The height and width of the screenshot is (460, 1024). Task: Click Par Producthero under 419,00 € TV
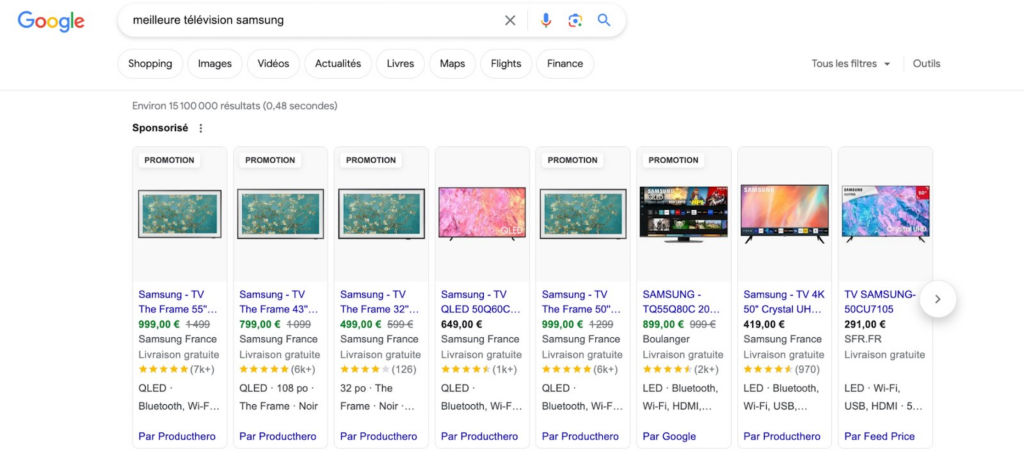click(x=782, y=436)
